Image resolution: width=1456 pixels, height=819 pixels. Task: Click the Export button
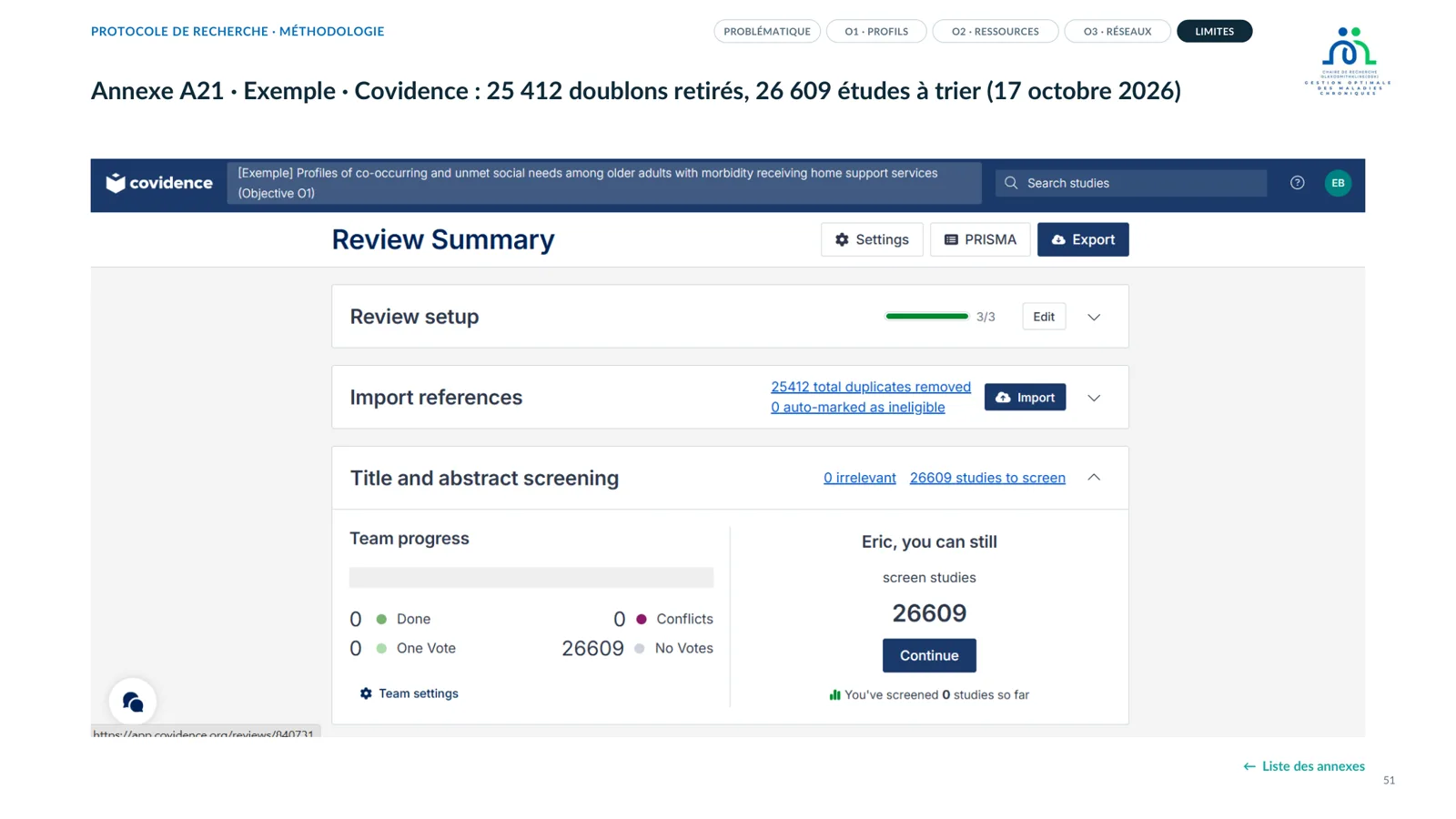[1083, 239]
